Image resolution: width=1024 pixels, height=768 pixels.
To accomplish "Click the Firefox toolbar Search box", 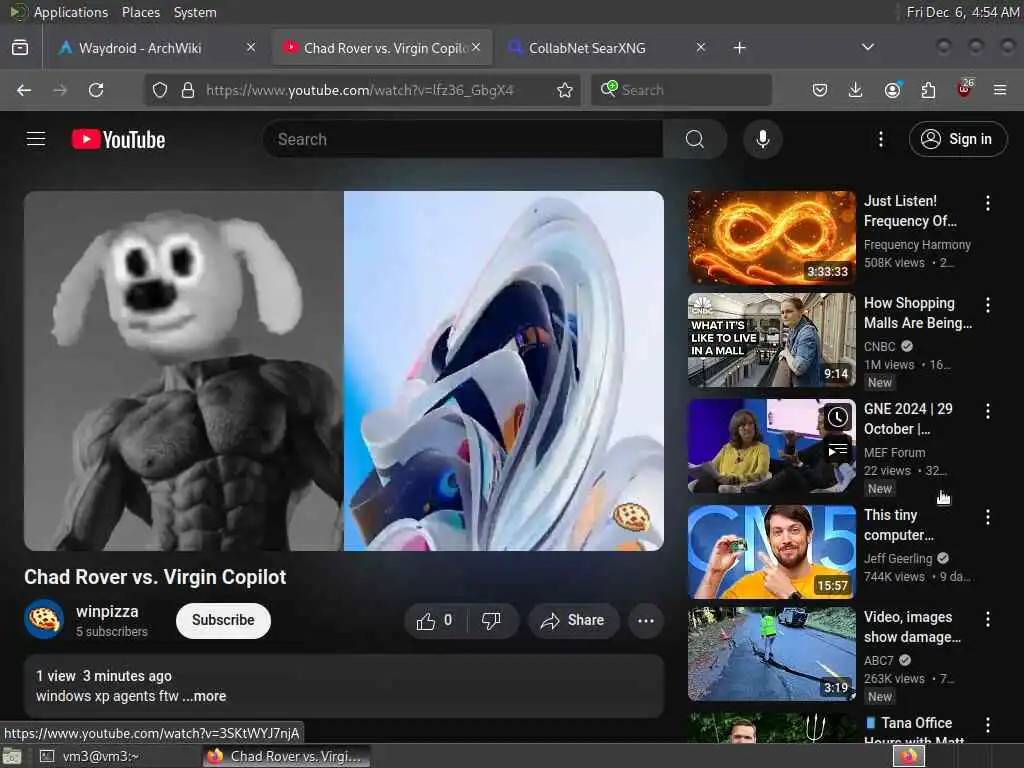I will click(x=681, y=89).
